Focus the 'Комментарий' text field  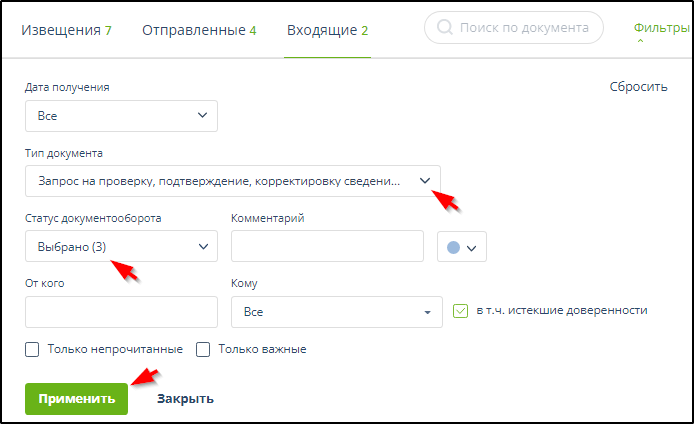click(x=327, y=246)
